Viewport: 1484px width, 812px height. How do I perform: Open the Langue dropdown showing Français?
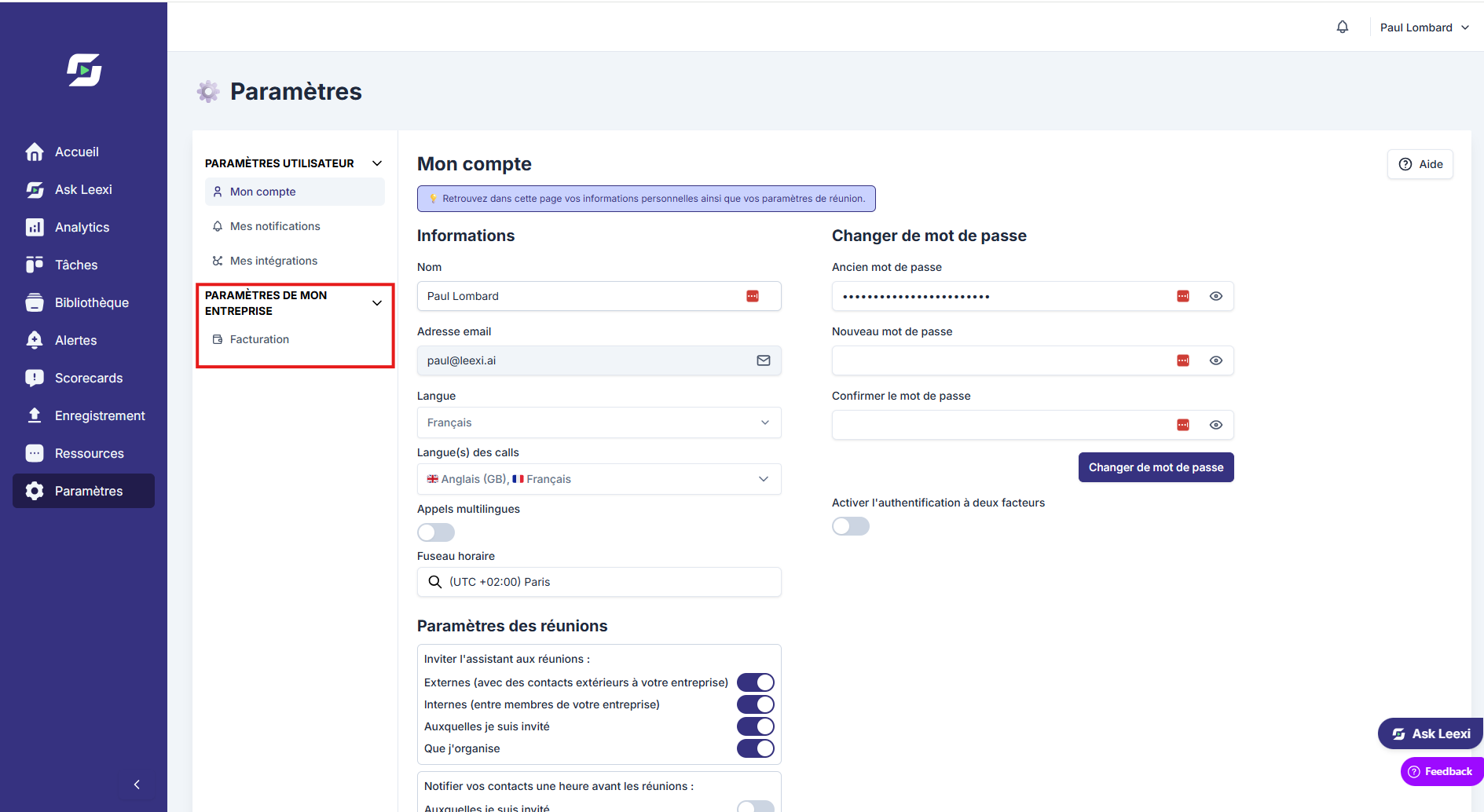(599, 422)
